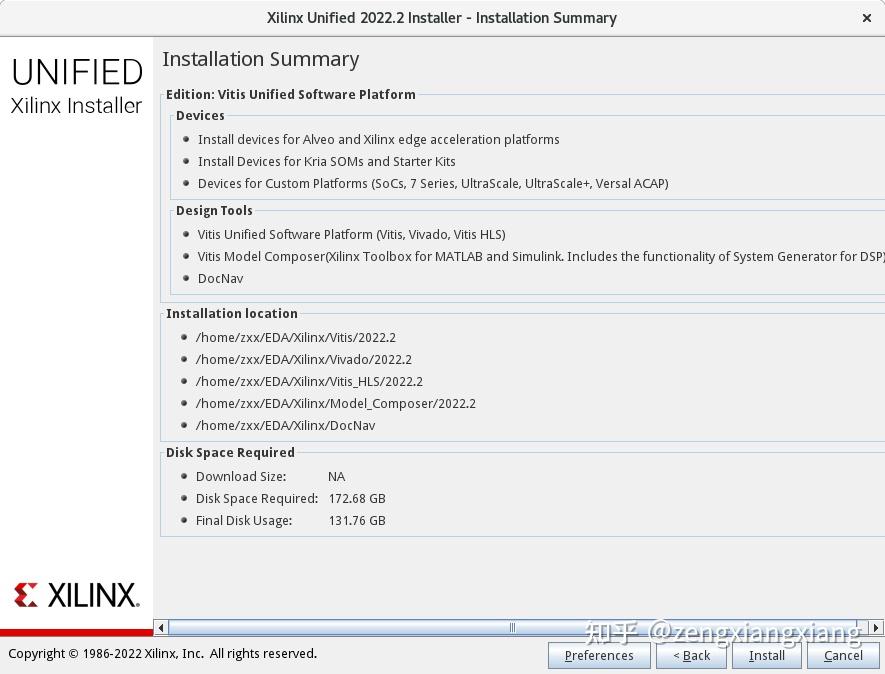The height and width of the screenshot is (674, 885).
Task: Select the /home/zxx/EDA/Xilinx/DocNav path
Action: tap(286, 426)
